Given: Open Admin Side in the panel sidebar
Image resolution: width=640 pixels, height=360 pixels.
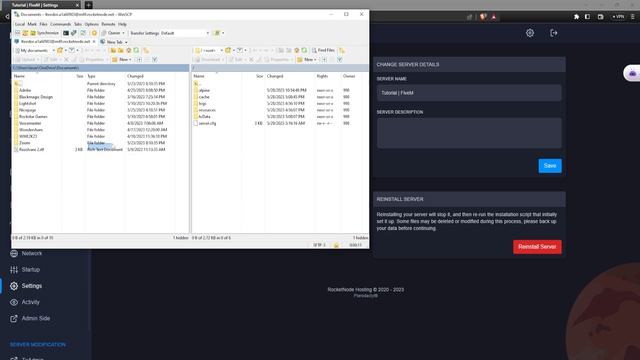Looking at the screenshot, I should click(30, 318).
